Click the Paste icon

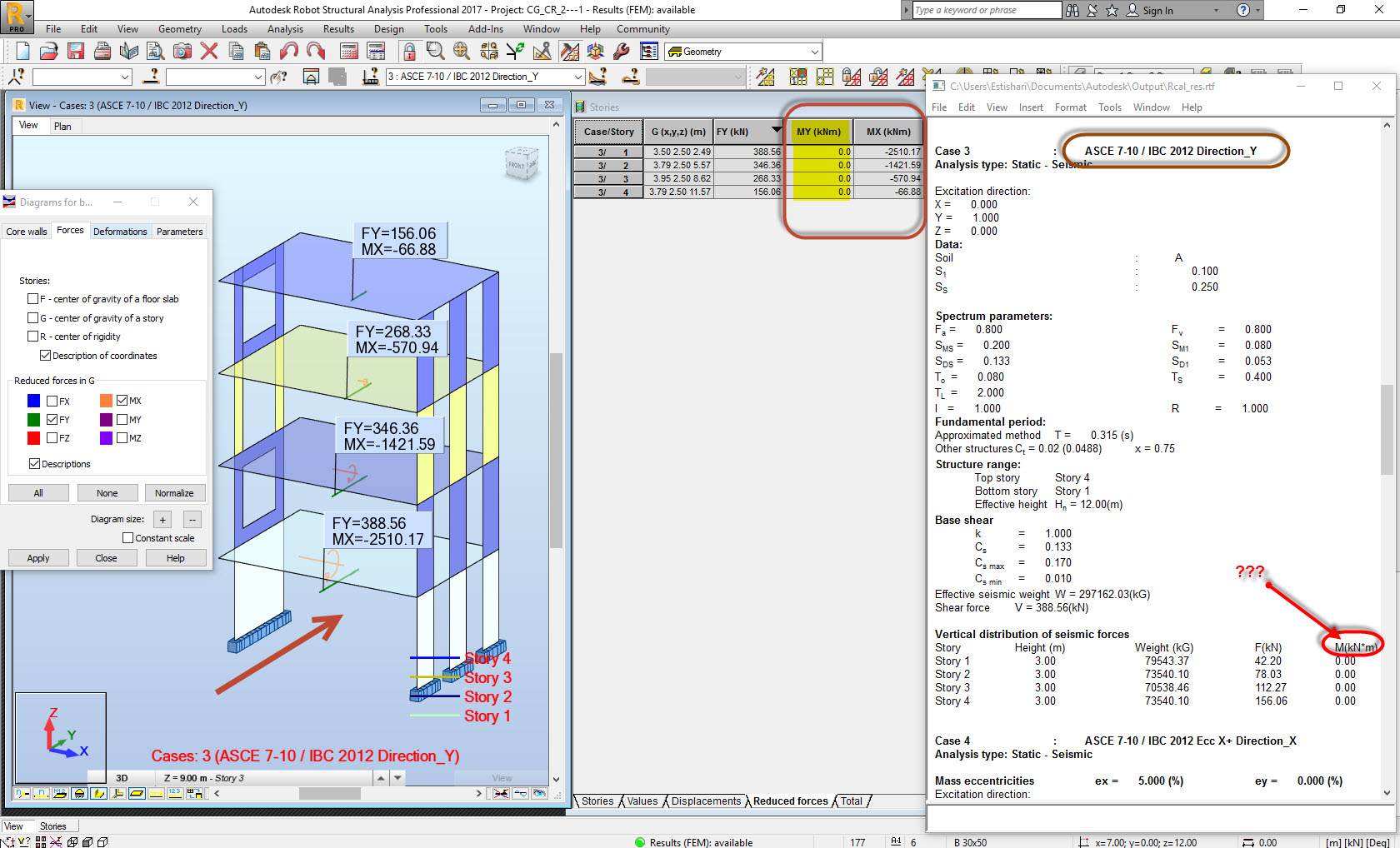coord(262,52)
